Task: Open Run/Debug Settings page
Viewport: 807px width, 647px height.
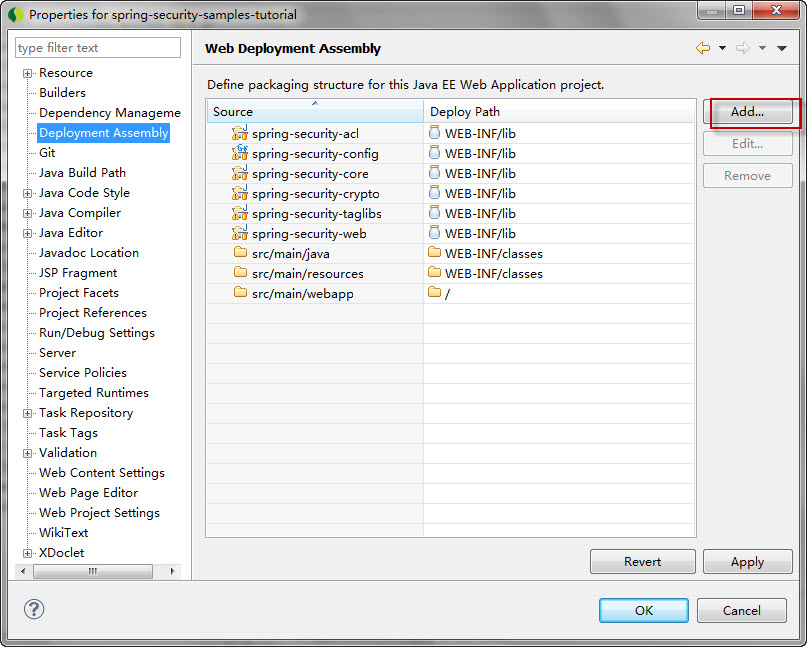Action: (97, 333)
